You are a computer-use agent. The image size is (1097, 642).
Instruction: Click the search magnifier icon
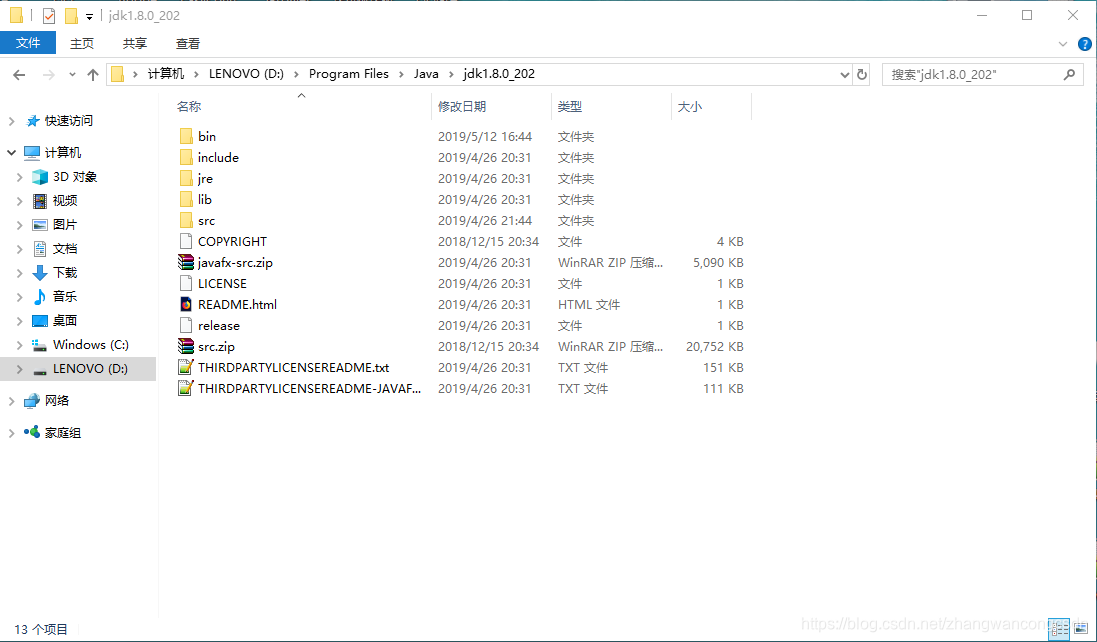(x=1069, y=74)
